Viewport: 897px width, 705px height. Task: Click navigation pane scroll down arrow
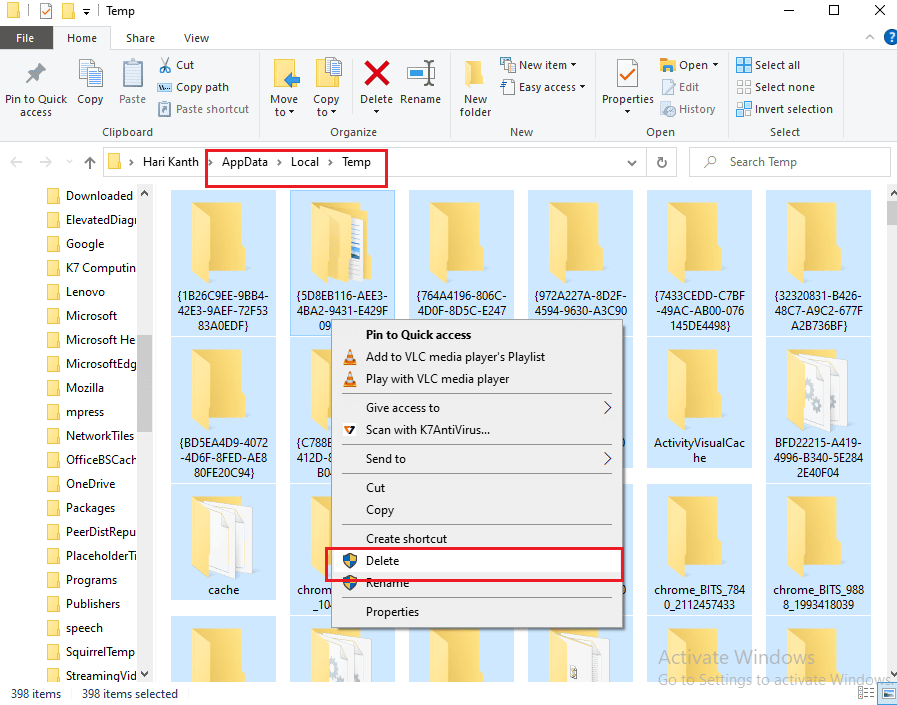point(145,675)
